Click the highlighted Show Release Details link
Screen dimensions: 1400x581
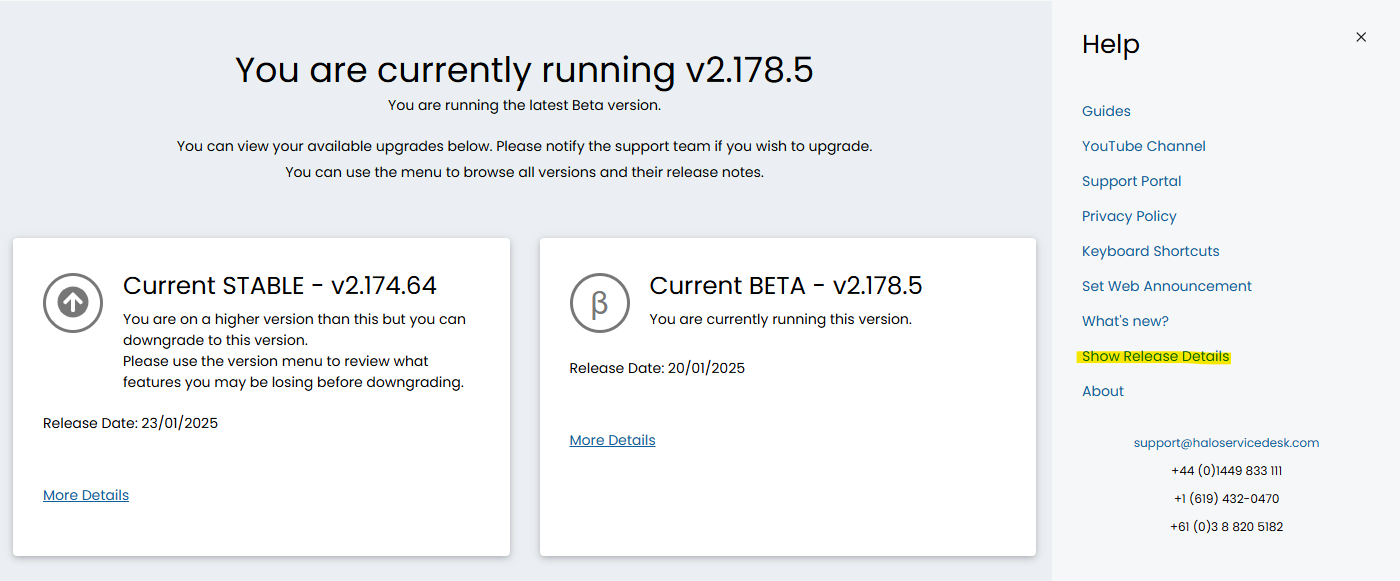1155,356
